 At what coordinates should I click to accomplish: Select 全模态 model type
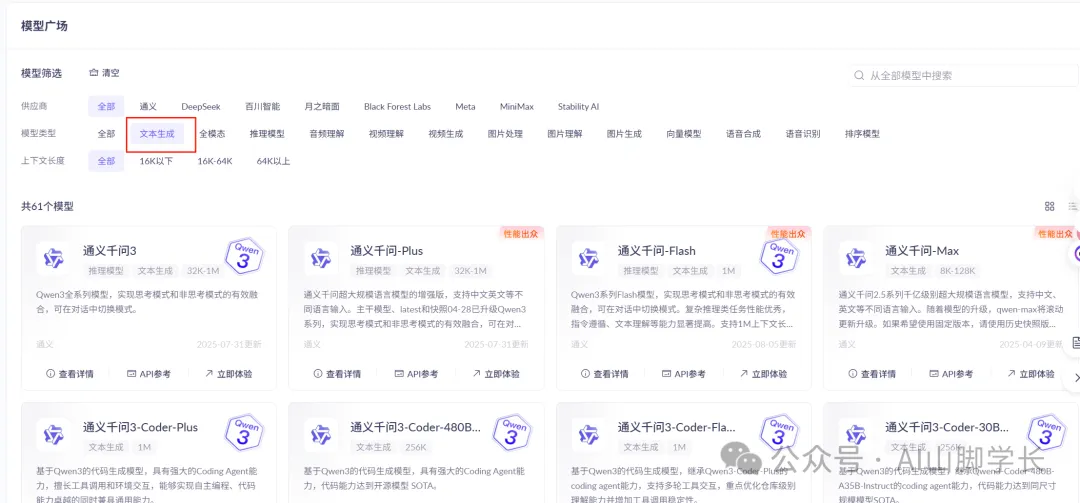pos(212,134)
